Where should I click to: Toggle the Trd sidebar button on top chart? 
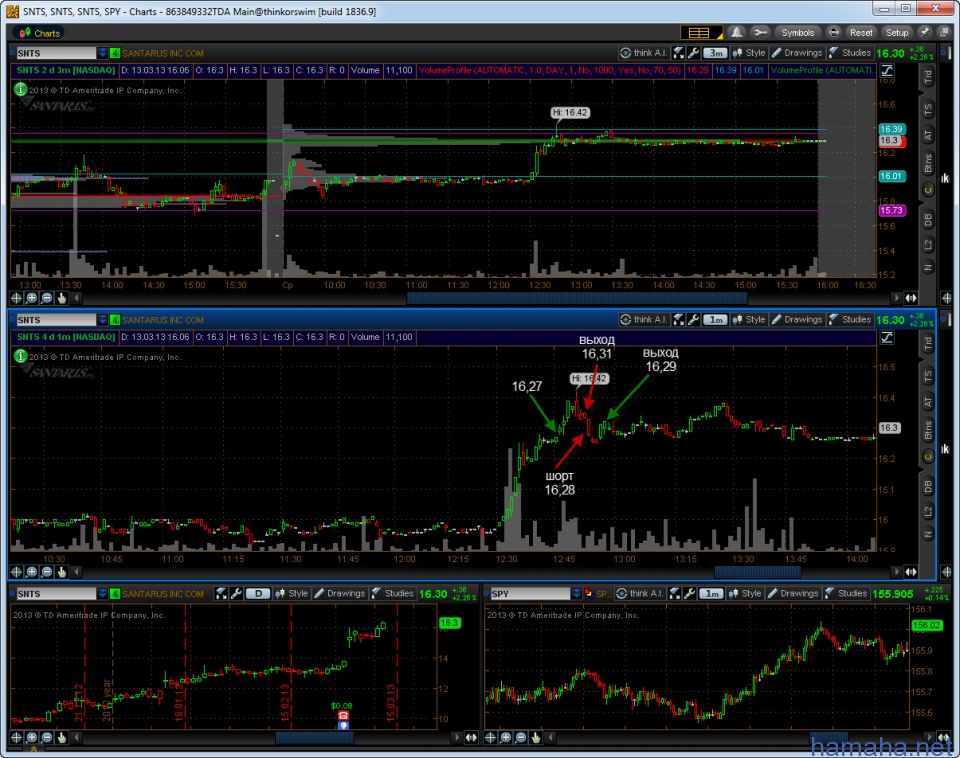928,77
